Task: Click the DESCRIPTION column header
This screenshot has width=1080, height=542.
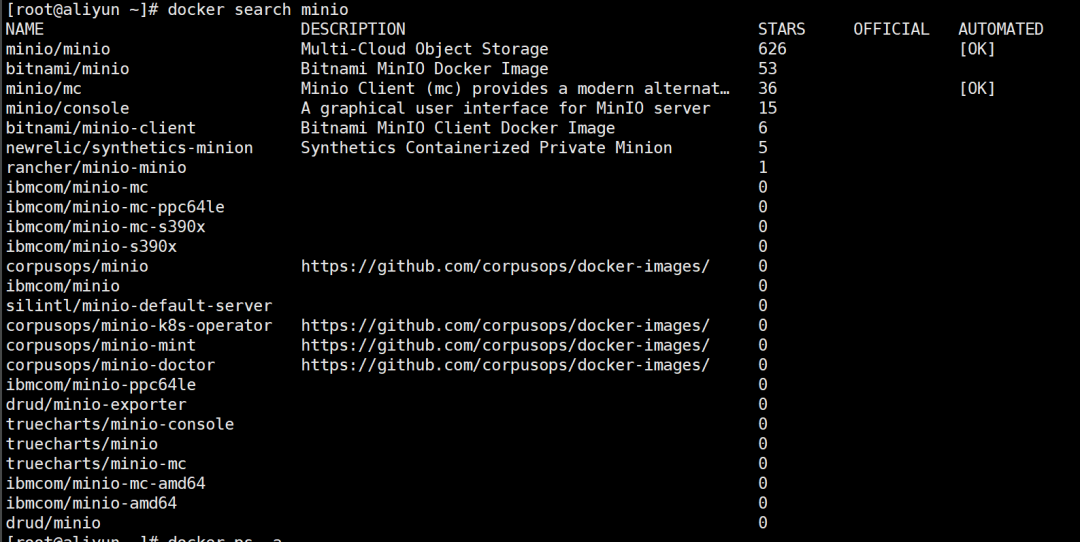Action: tap(353, 29)
